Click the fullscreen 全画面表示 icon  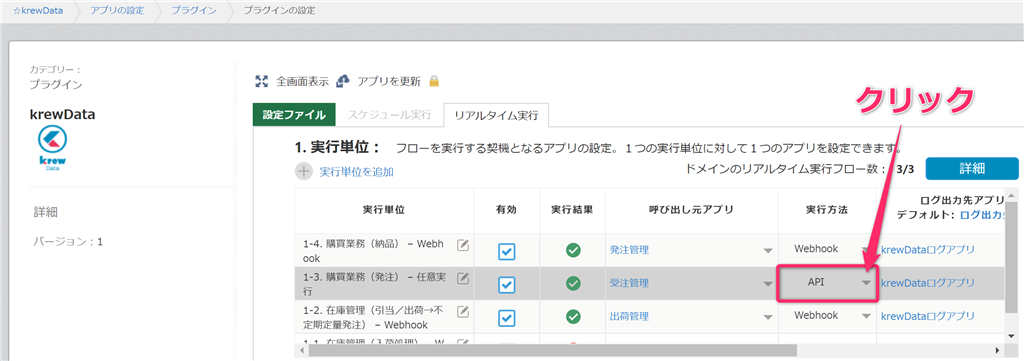point(262,82)
